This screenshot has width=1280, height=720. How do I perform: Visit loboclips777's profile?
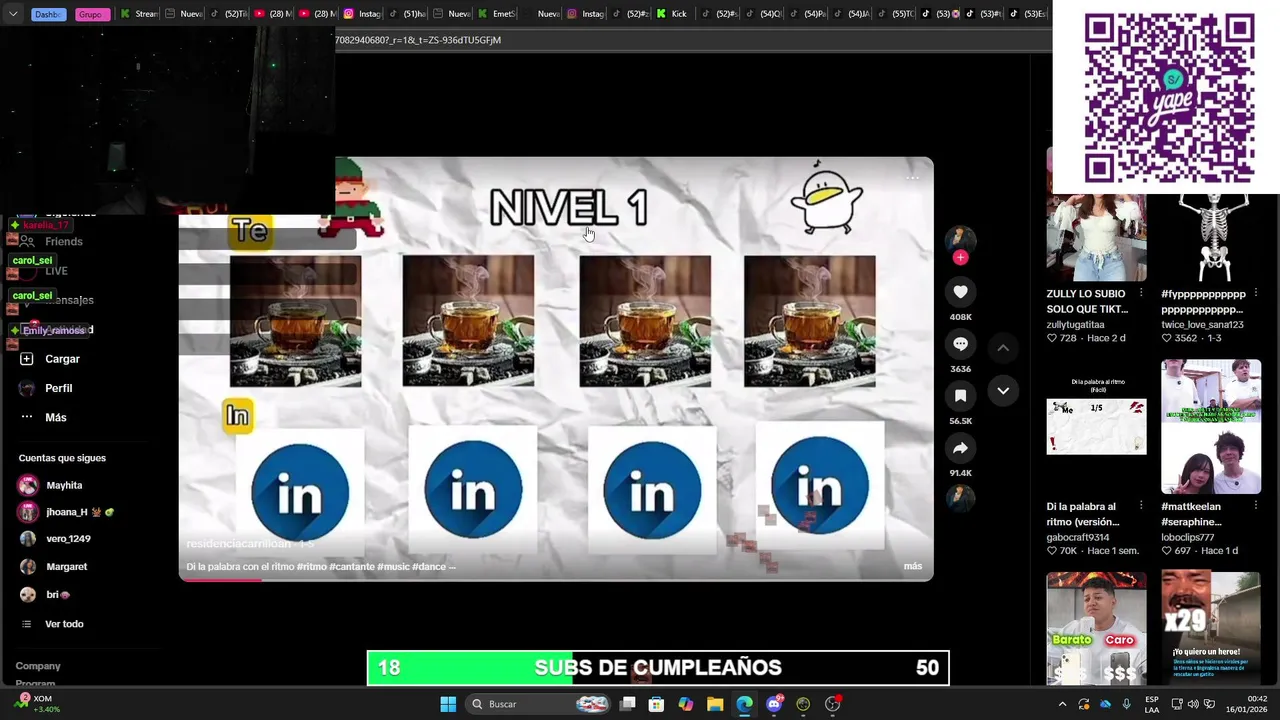[1187, 537]
